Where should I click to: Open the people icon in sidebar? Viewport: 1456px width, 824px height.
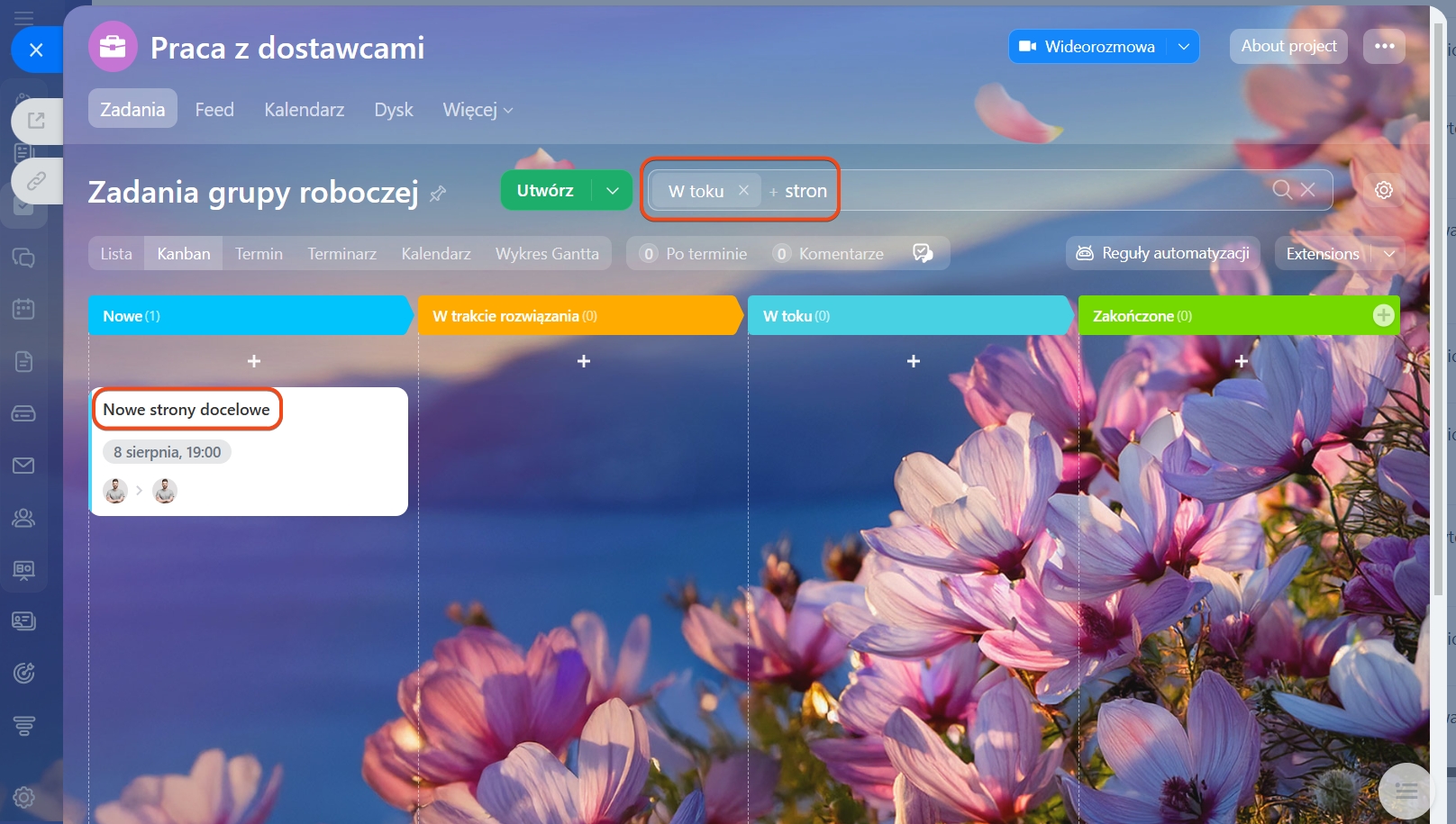23,518
